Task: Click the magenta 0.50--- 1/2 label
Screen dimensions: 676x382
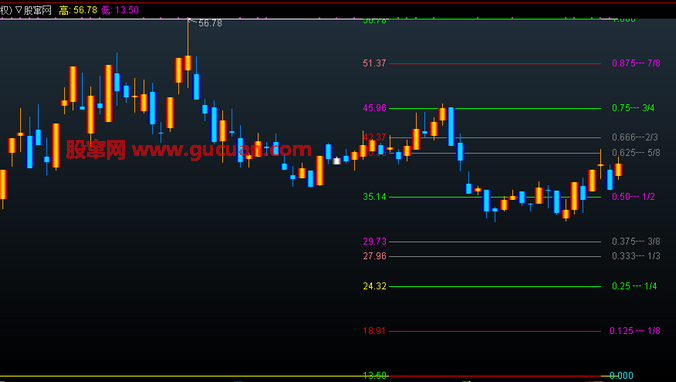Action: 633,197
